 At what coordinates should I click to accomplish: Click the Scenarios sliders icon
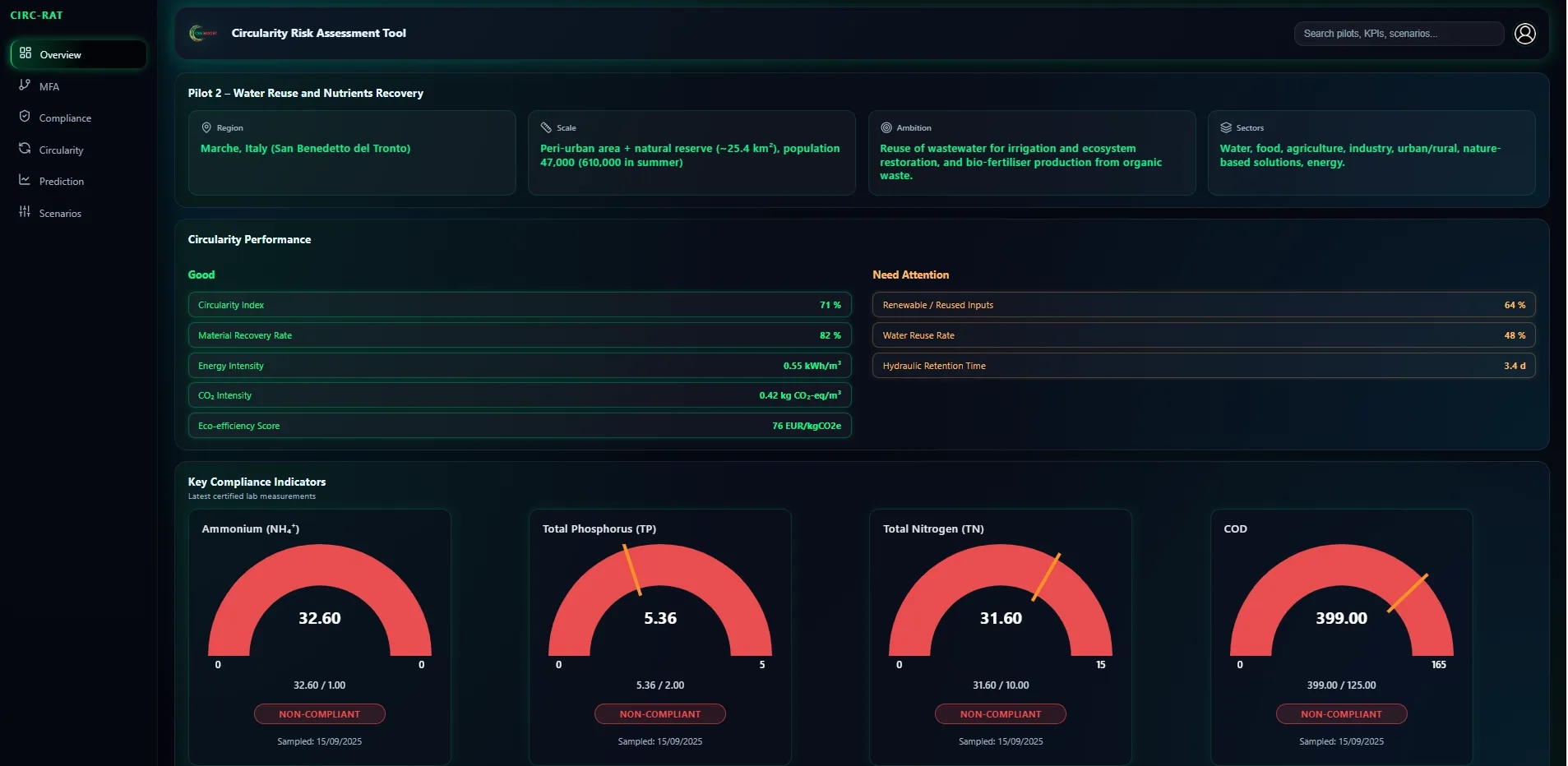click(x=25, y=212)
